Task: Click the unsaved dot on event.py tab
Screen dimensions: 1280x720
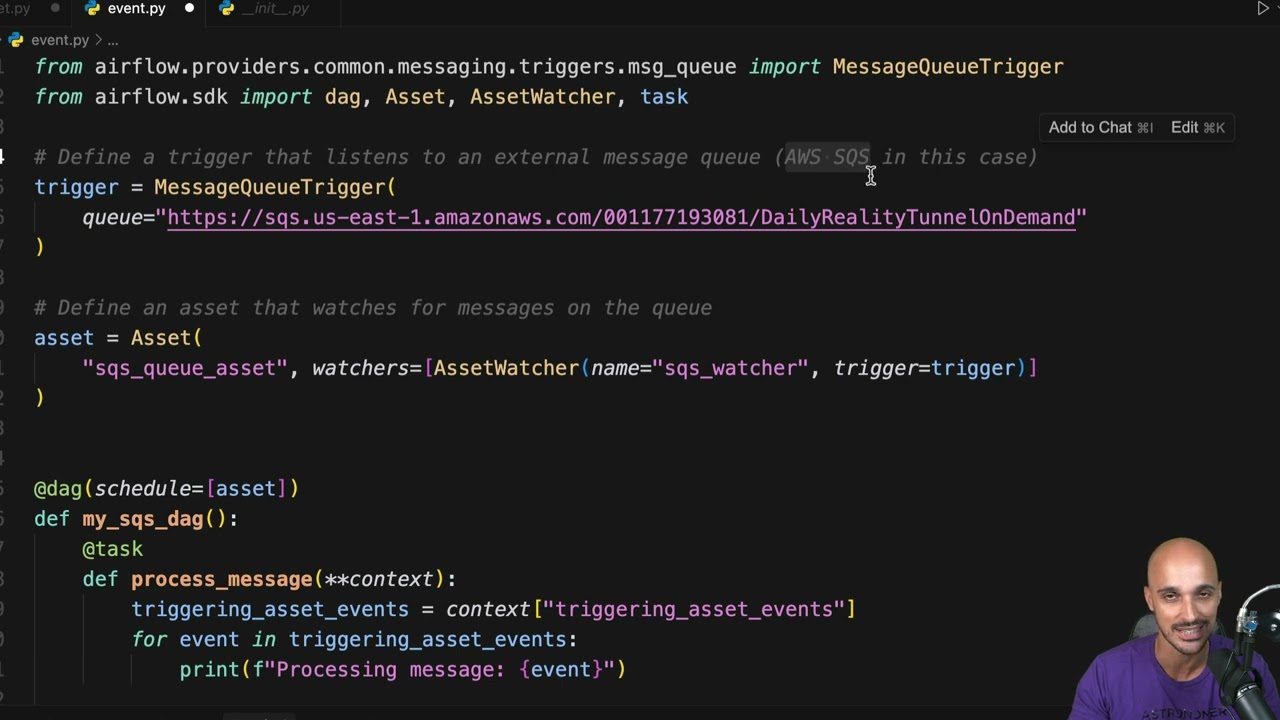Action: pyautogui.click(x=189, y=8)
